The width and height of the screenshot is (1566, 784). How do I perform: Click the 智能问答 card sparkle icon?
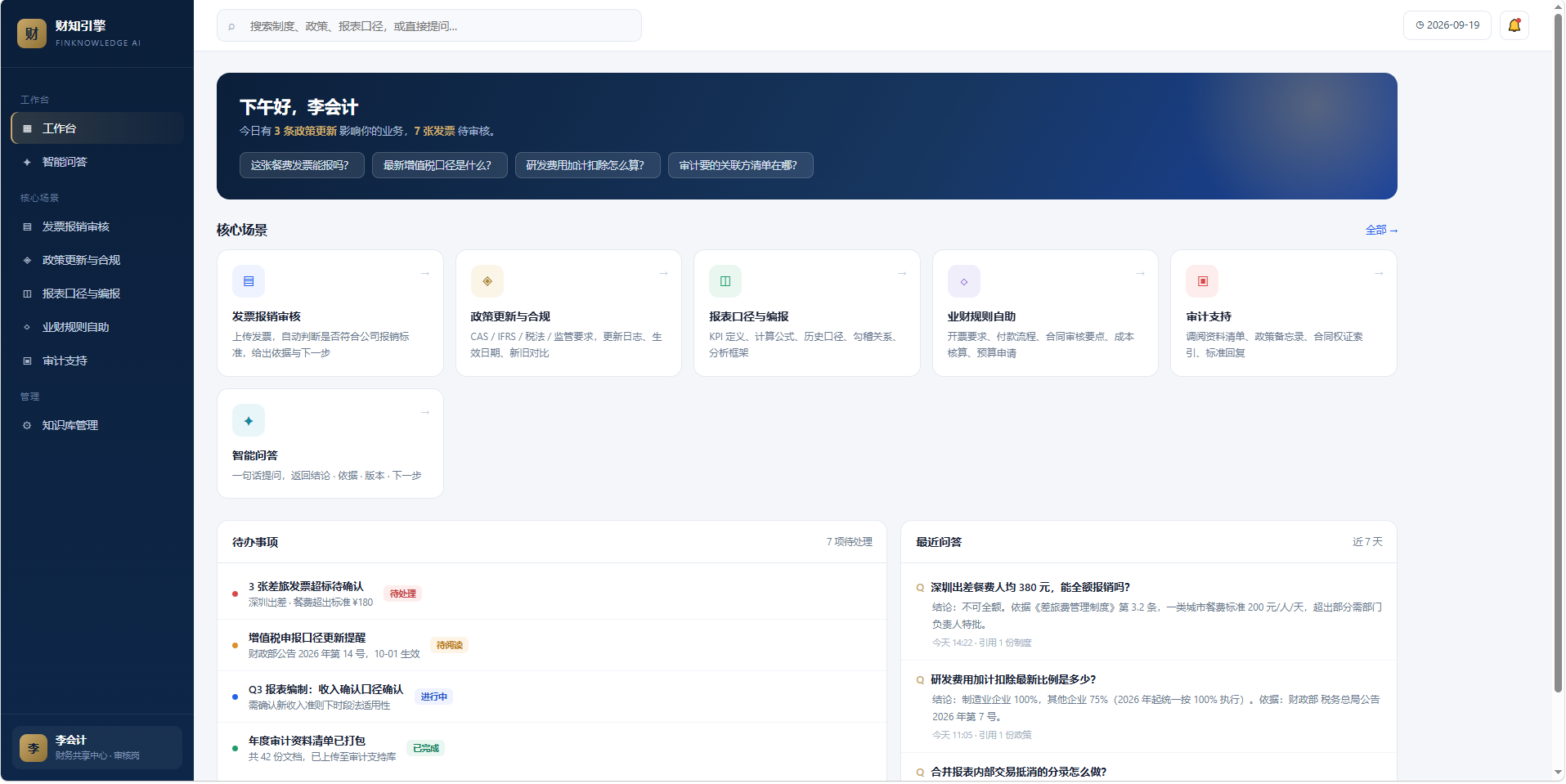tap(249, 420)
